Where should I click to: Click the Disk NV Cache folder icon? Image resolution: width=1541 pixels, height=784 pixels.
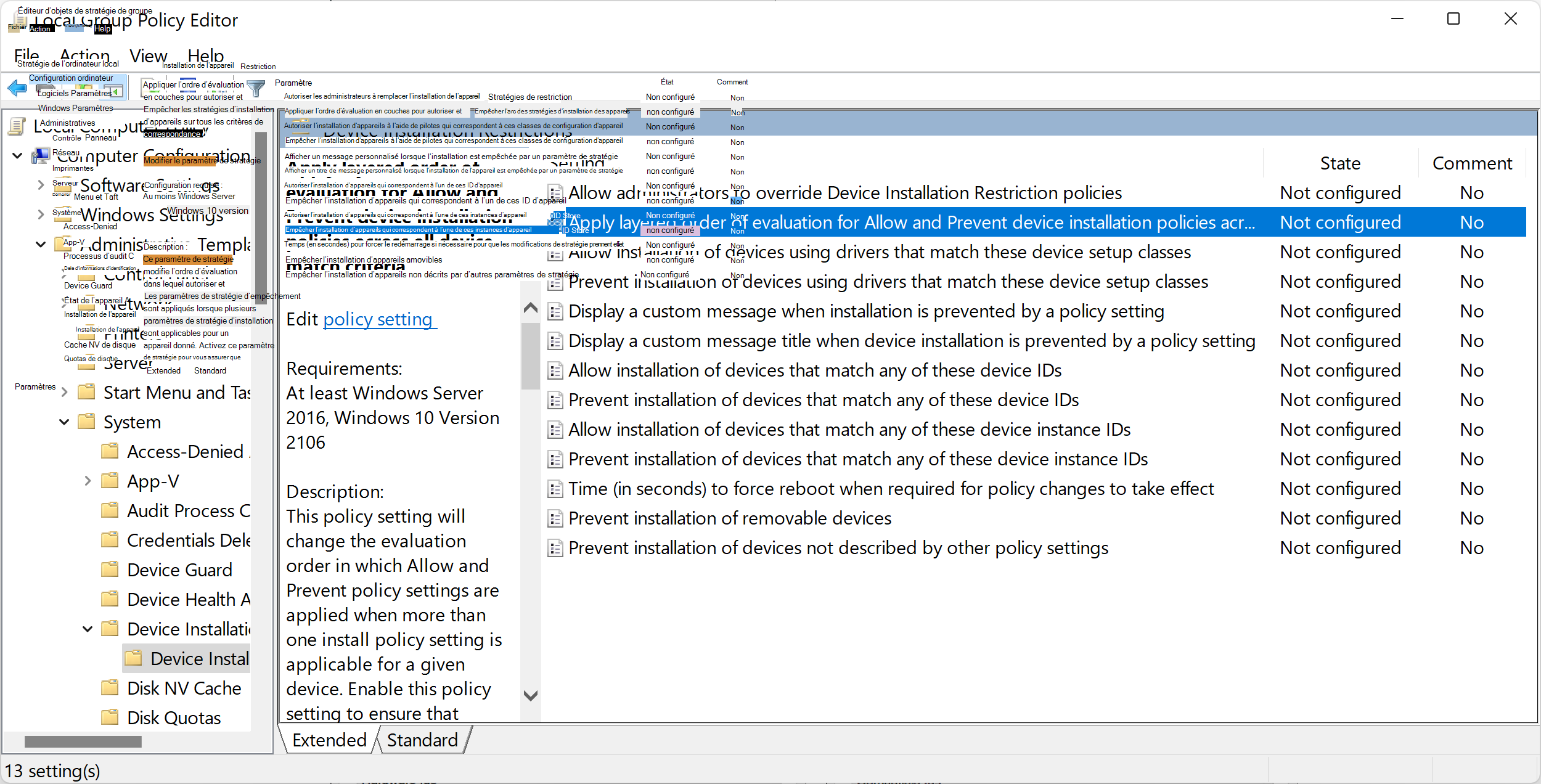110,688
